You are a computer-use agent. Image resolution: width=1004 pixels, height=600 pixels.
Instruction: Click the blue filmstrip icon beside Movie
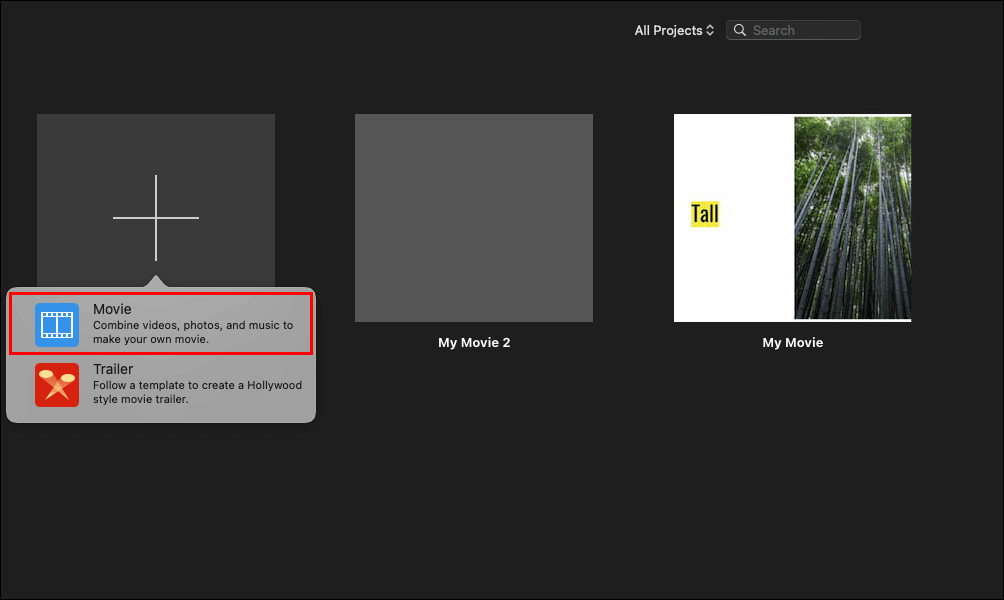pyautogui.click(x=57, y=323)
